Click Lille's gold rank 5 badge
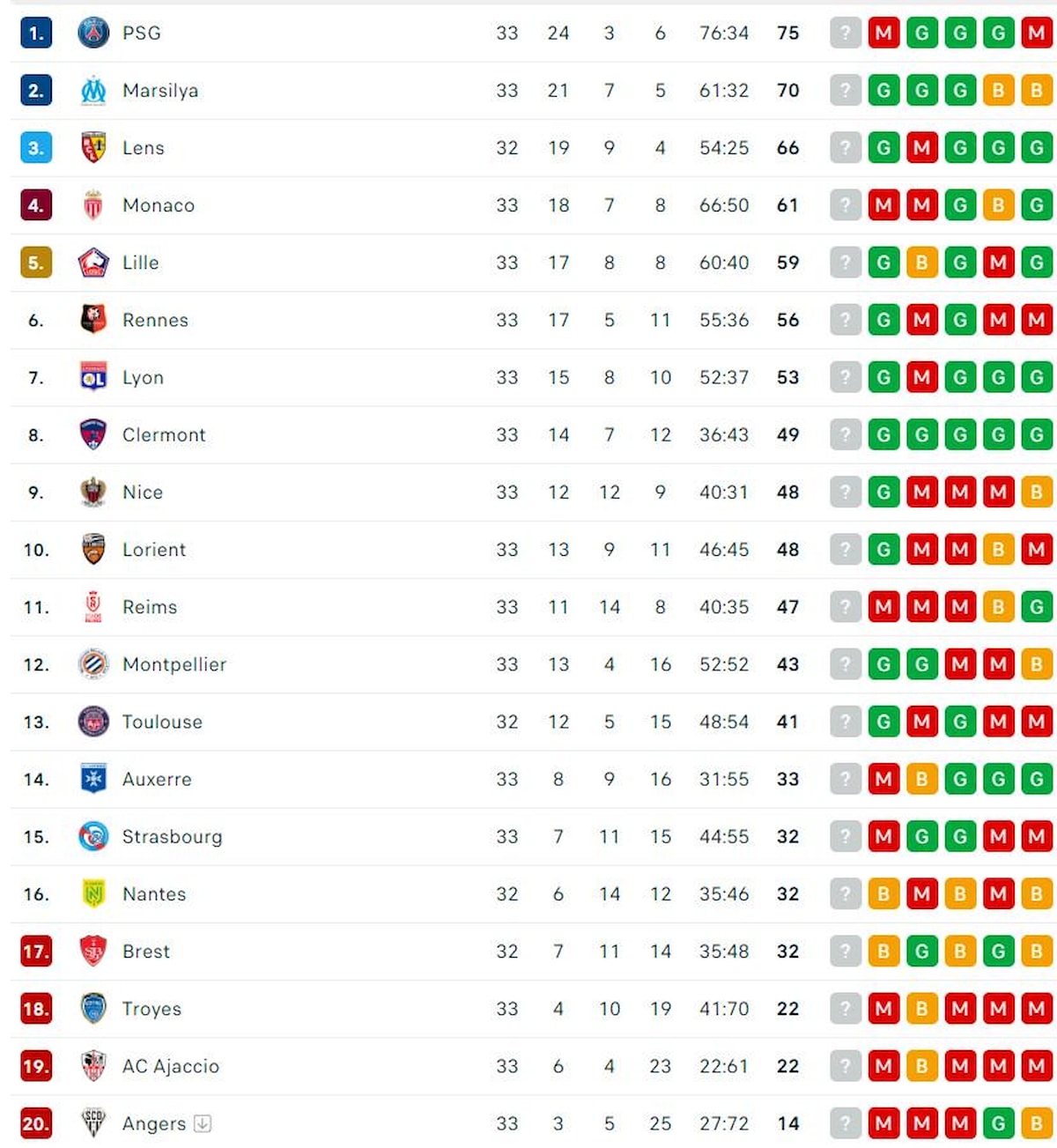The image size is (1057, 1148). click(36, 263)
